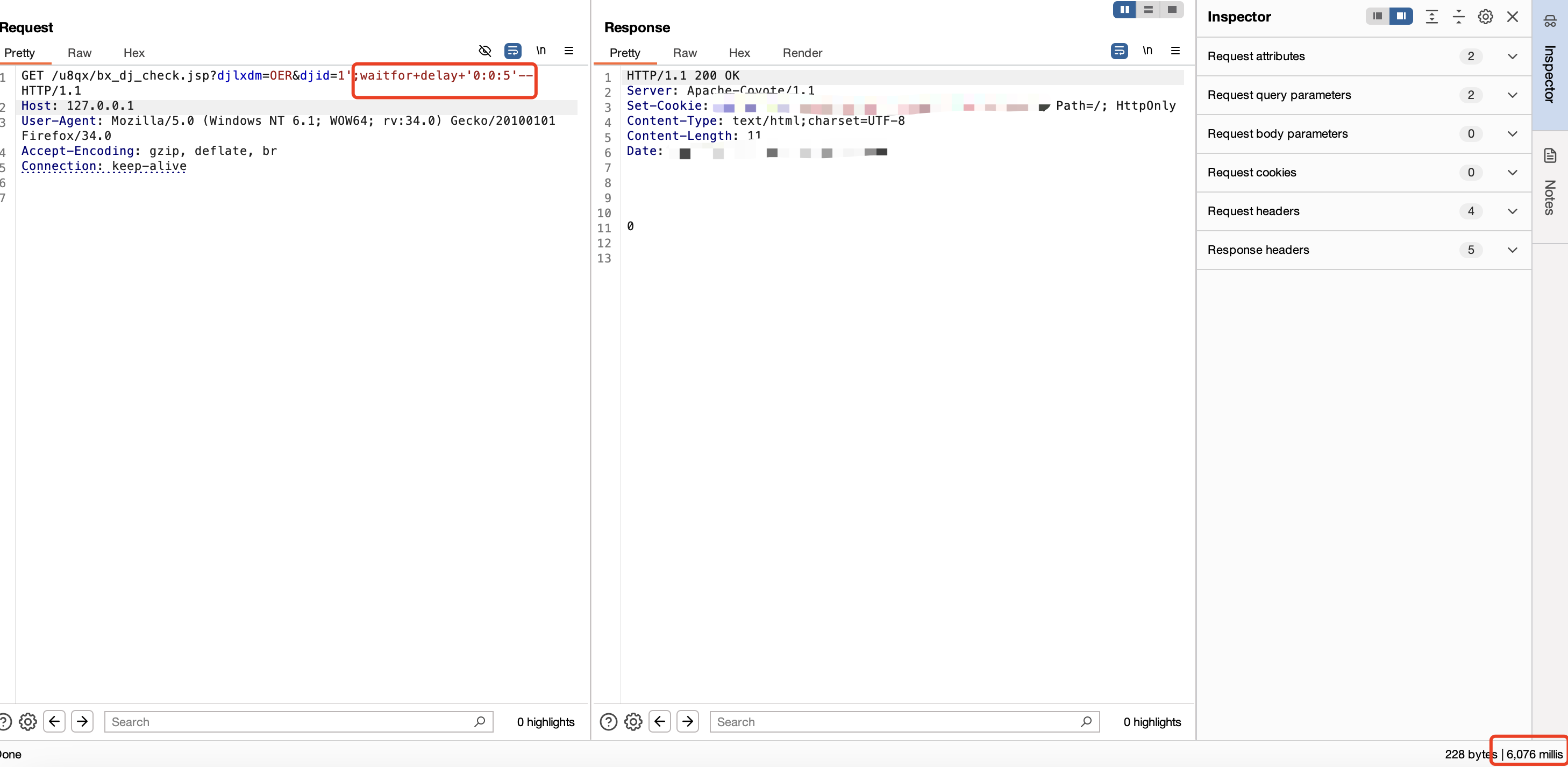Select Request Pretty tab
This screenshot has height=767, width=1568.
19,53
